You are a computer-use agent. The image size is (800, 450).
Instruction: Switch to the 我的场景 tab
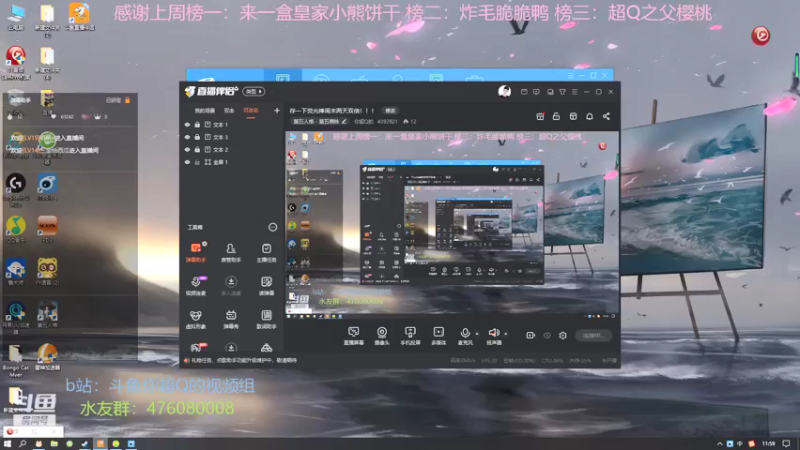pos(205,110)
